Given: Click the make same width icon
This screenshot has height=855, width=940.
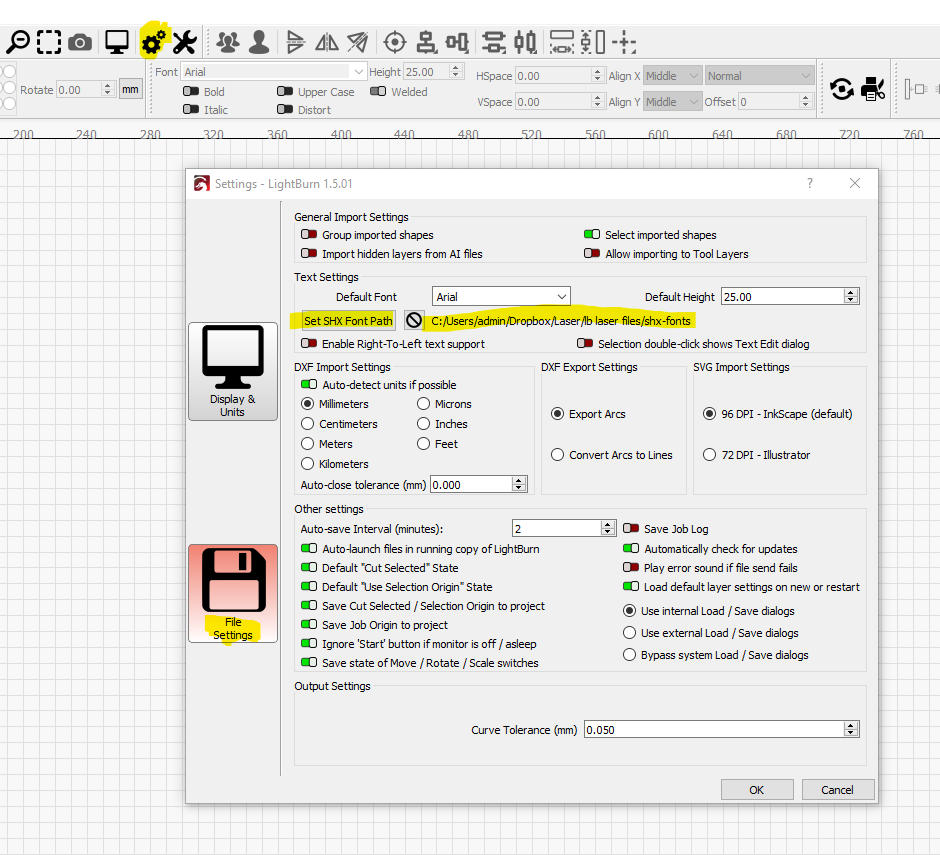Looking at the screenshot, I should [562, 42].
